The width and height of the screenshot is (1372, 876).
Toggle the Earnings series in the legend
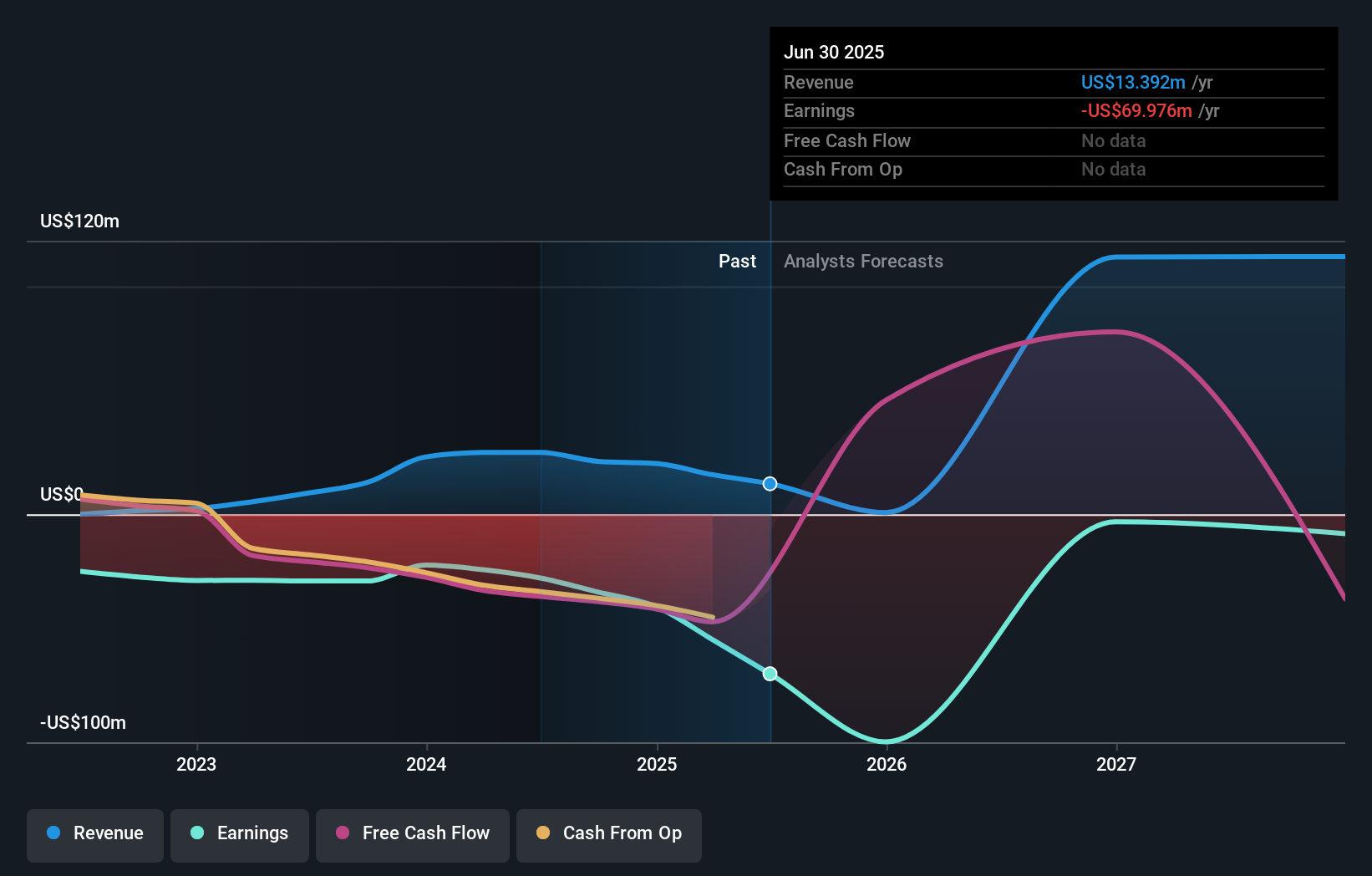[240, 835]
